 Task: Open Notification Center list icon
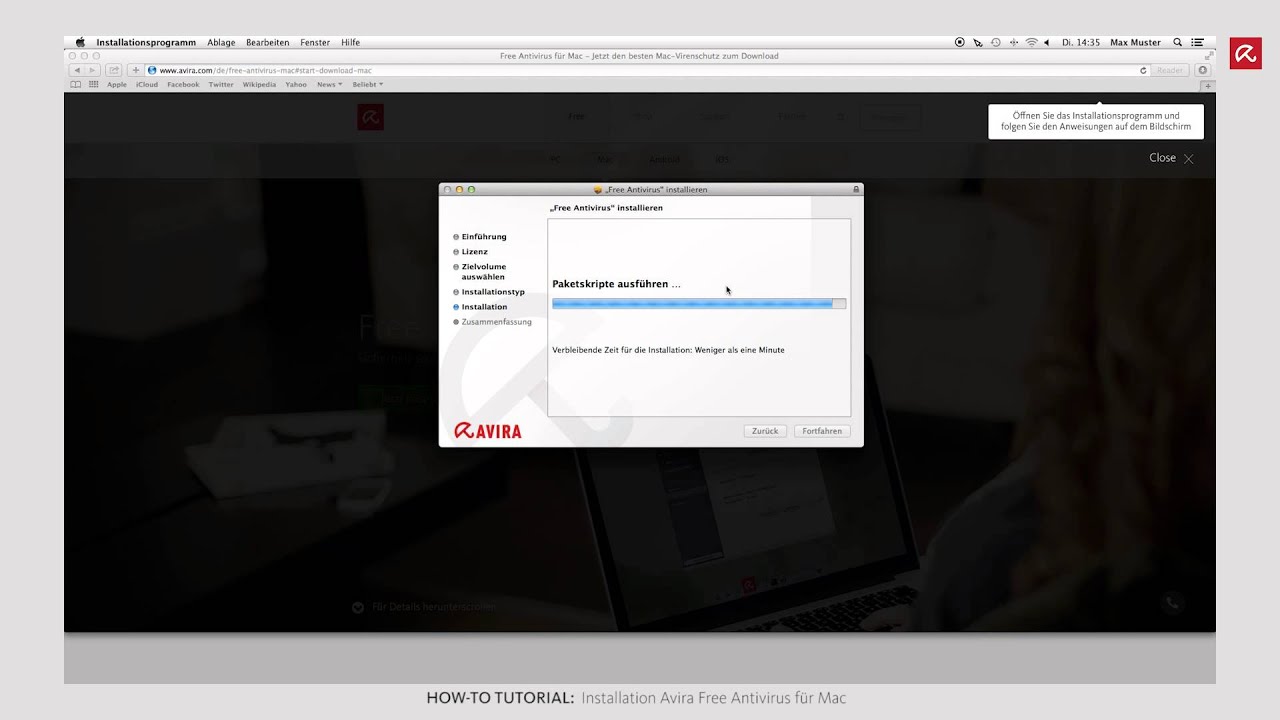[1197, 43]
